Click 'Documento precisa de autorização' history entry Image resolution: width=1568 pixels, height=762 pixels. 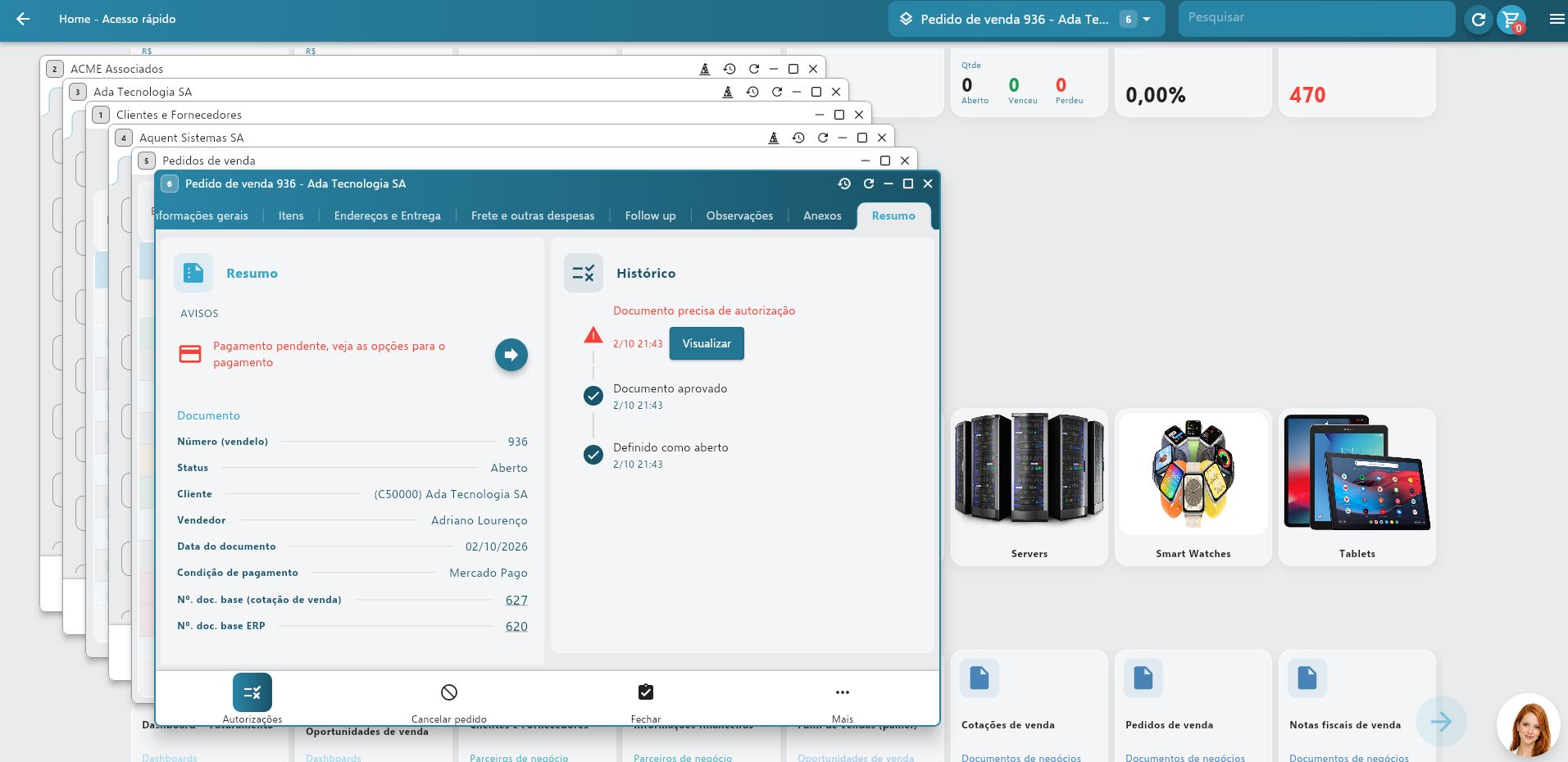[x=704, y=311]
